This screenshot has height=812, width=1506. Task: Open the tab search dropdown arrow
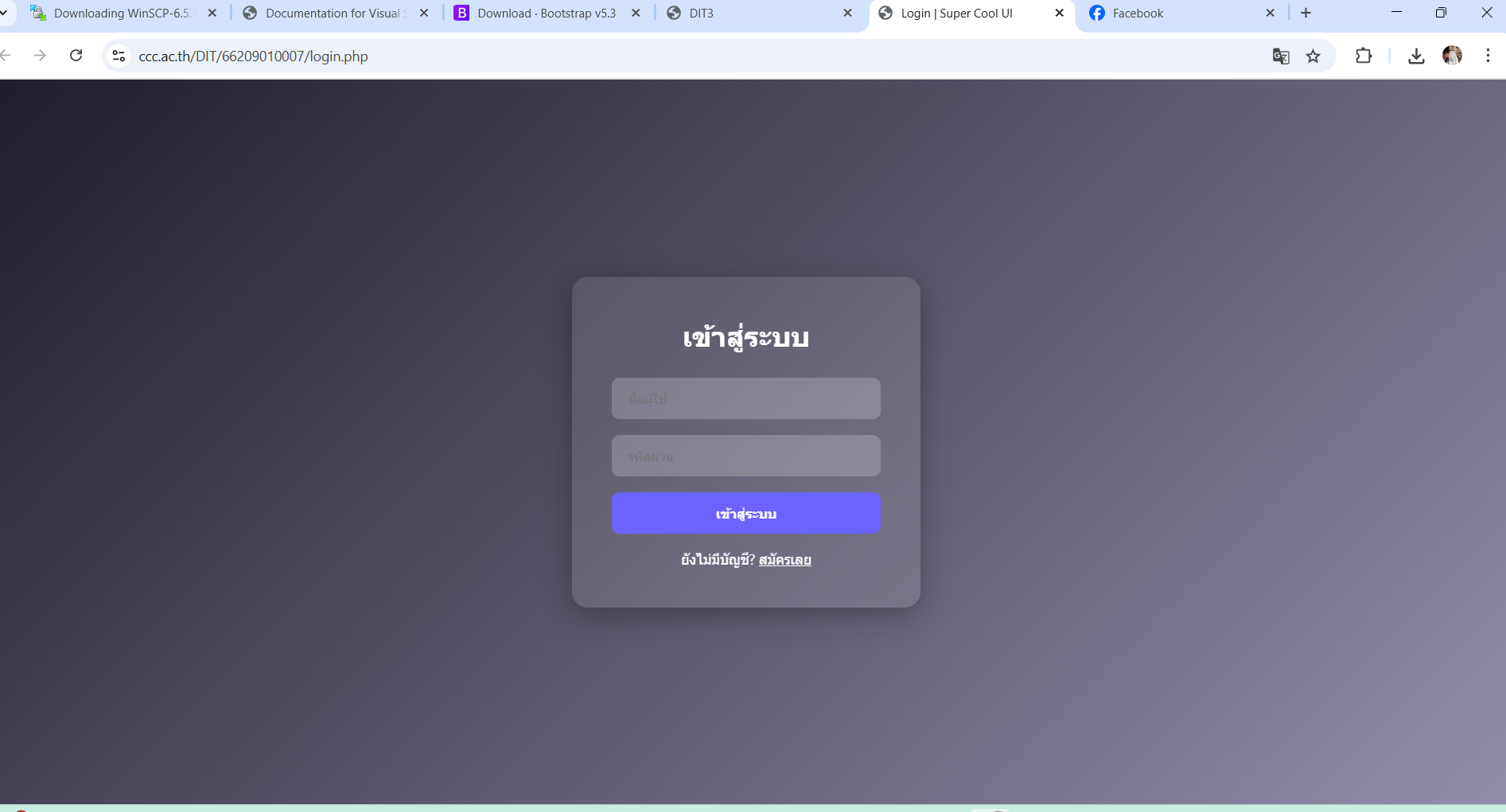click(4, 13)
